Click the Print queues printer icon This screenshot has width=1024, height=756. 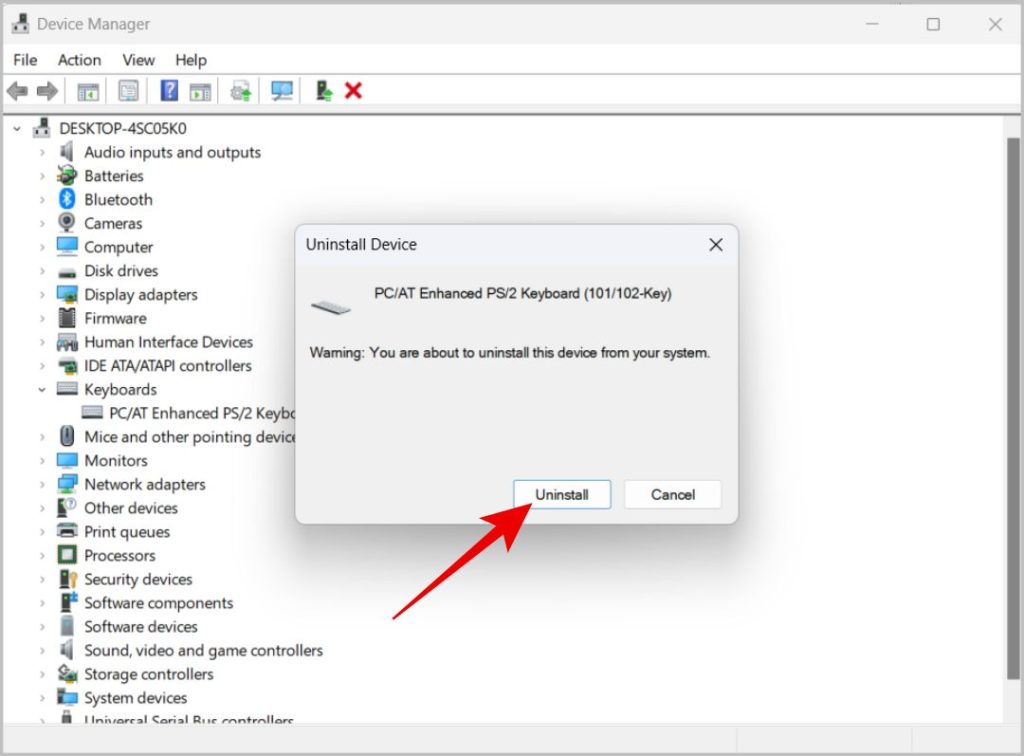67,531
